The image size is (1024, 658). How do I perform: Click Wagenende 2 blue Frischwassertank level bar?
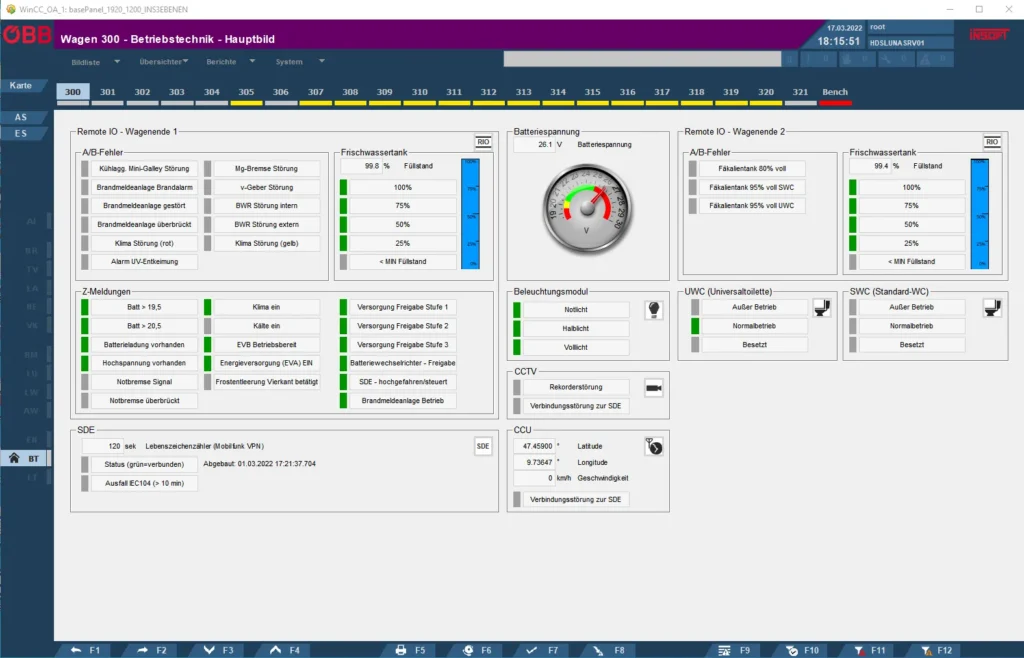click(x=979, y=213)
